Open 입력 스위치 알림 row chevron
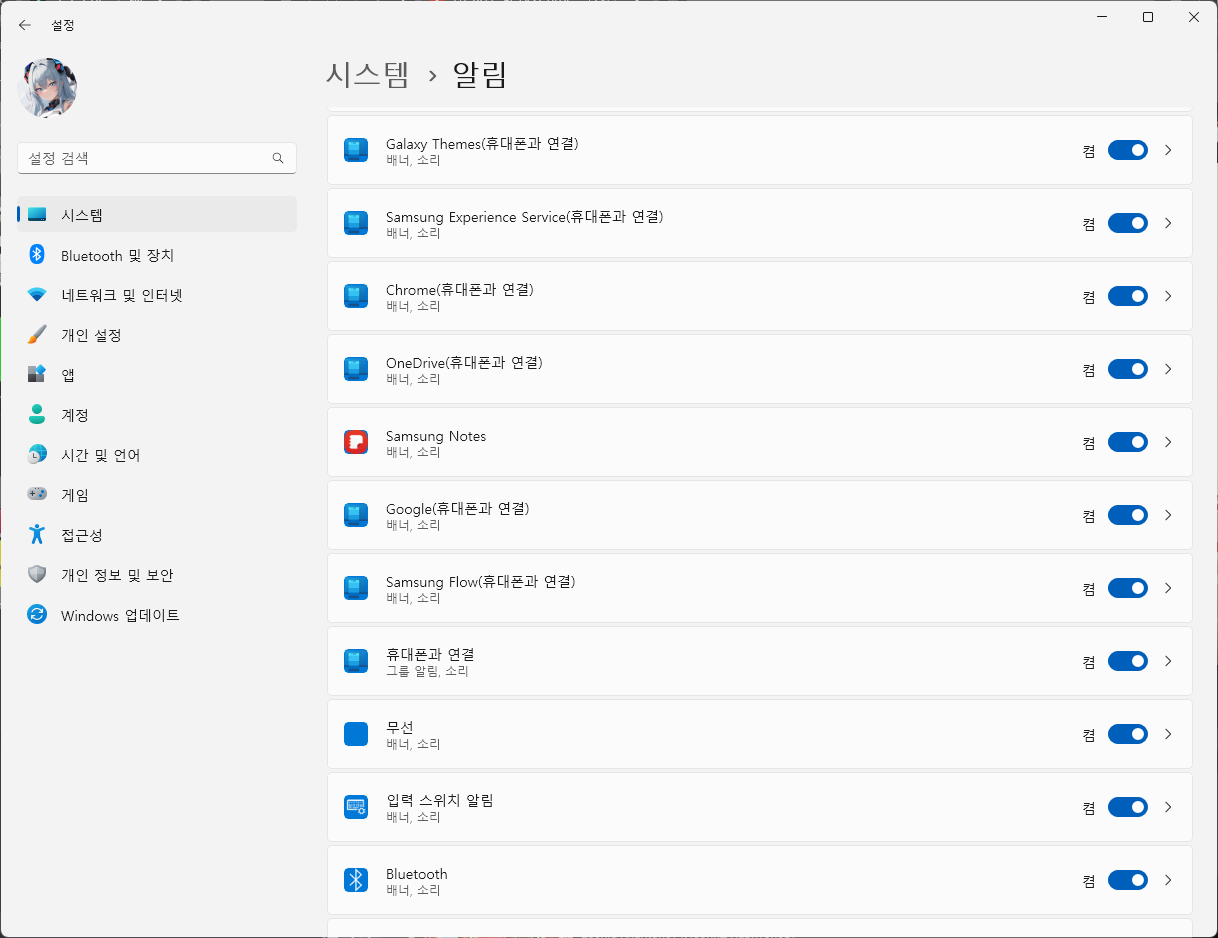The image size is (1218, 938). click(x=1168, y=807)
